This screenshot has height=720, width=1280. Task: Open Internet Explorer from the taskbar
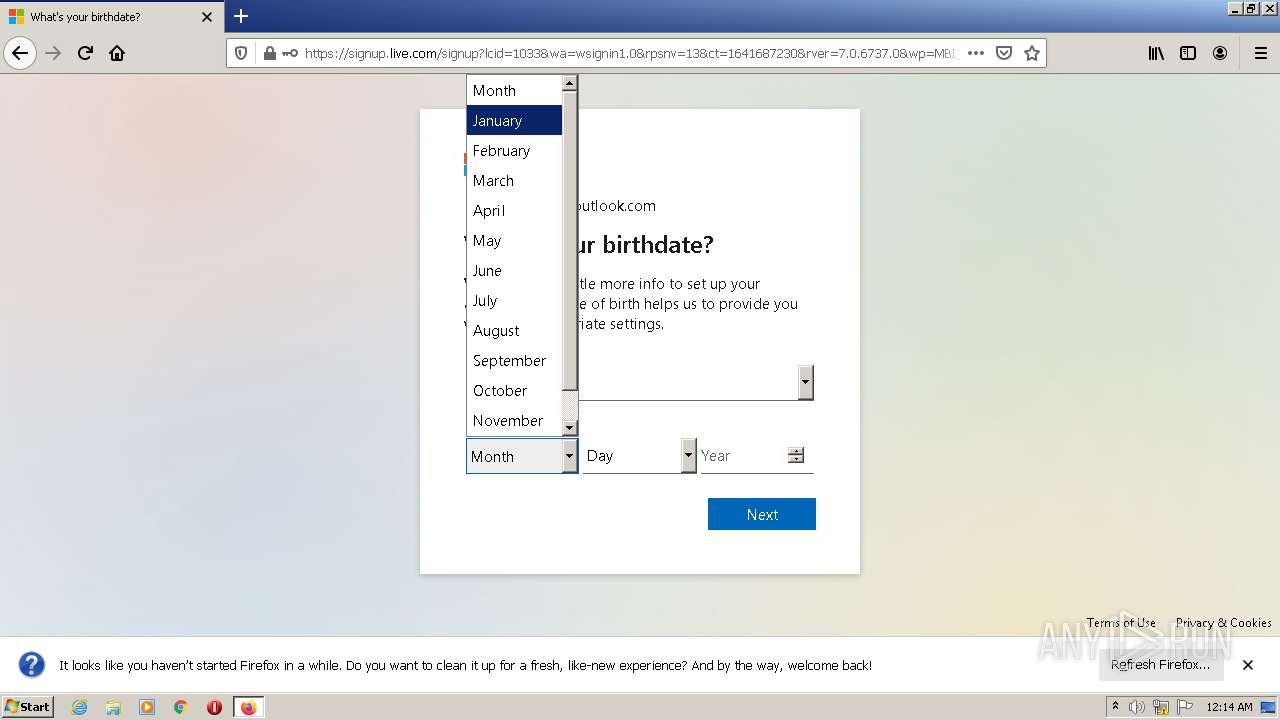click(79, 707)
